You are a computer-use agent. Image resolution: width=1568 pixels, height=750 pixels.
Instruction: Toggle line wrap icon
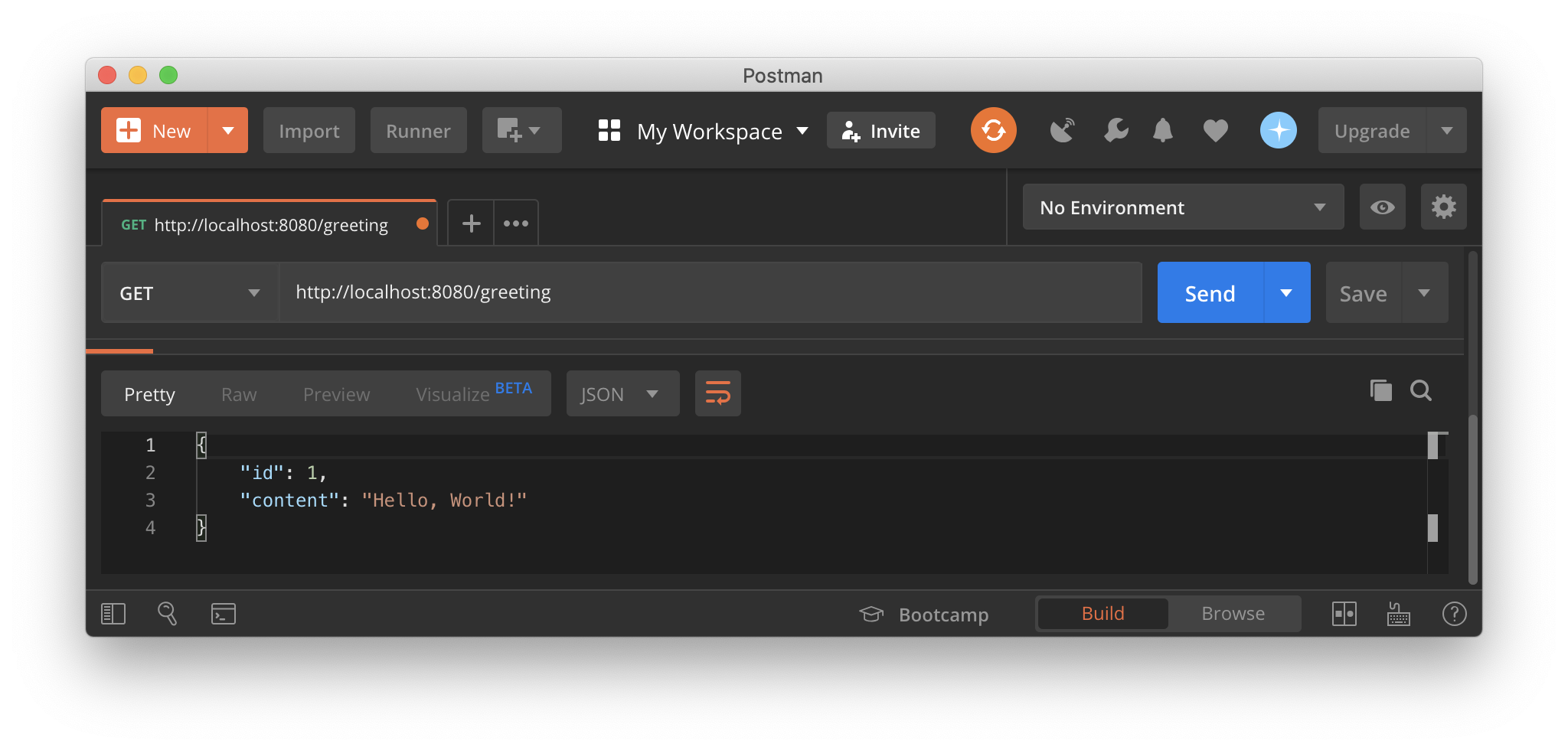(717, 393)
